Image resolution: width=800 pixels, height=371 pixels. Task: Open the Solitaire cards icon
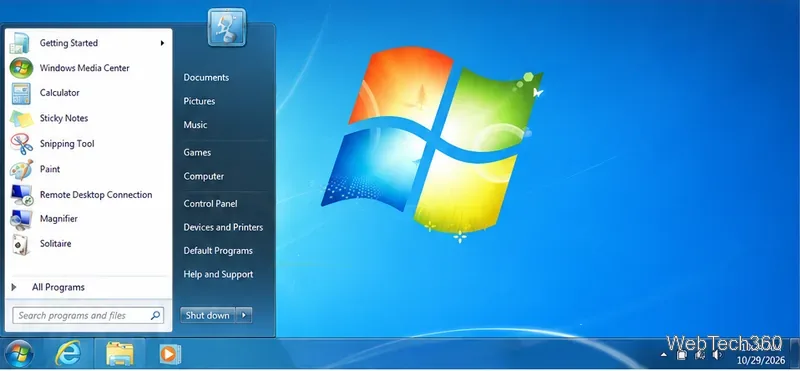pyautogui.click(x=21, y=244)
